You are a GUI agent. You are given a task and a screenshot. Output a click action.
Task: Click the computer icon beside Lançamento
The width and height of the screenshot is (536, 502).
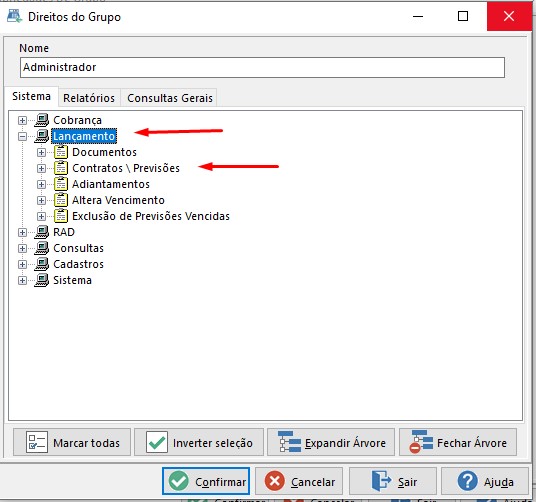coord(42,136)
